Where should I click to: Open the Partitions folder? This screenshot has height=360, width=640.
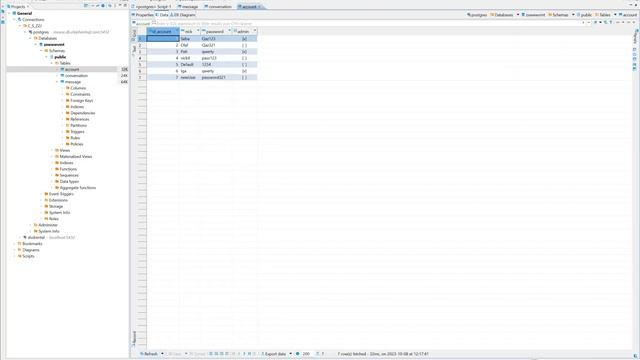coord(78,125)
